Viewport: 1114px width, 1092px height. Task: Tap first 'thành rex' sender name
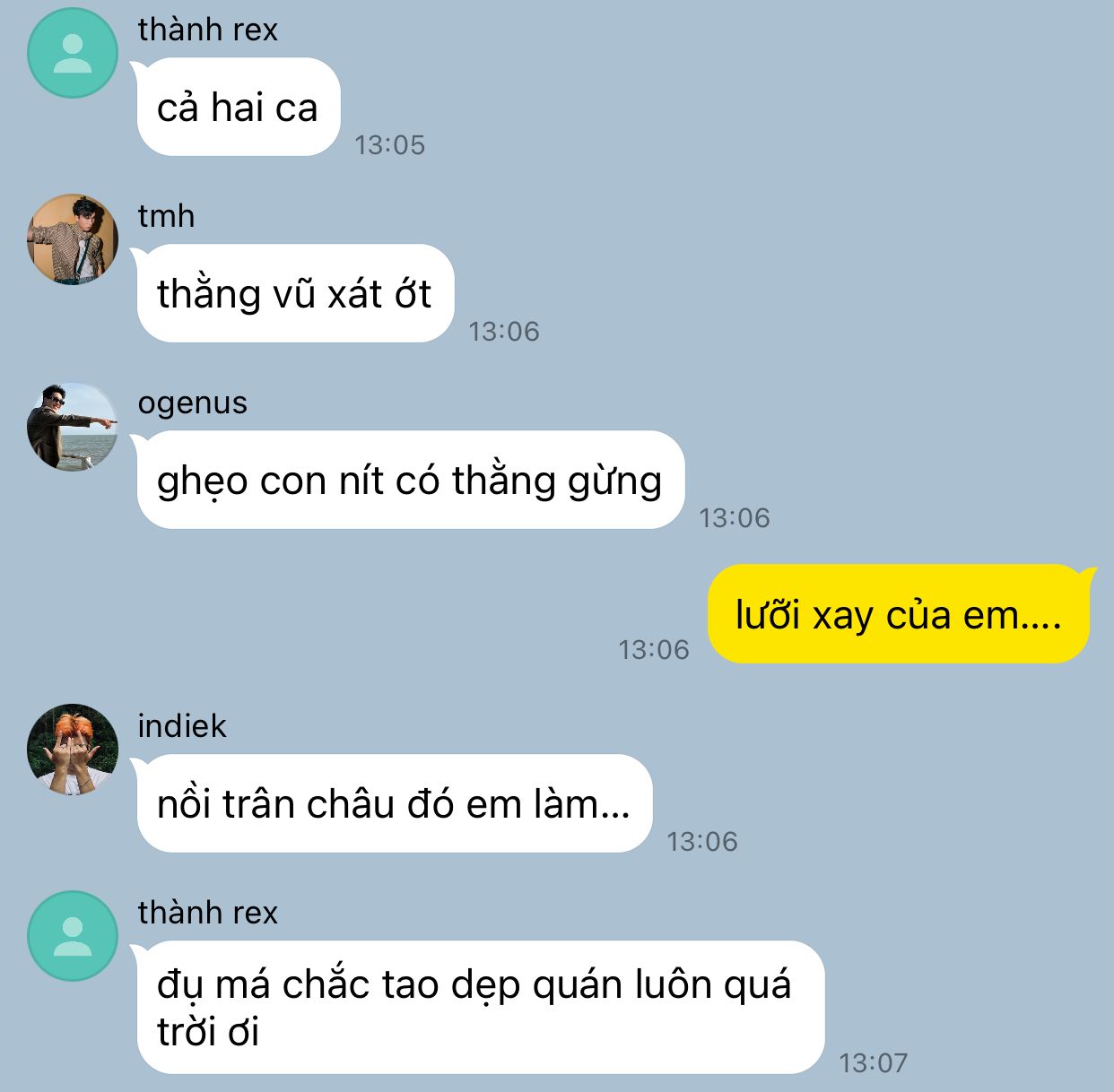(208, 30)
